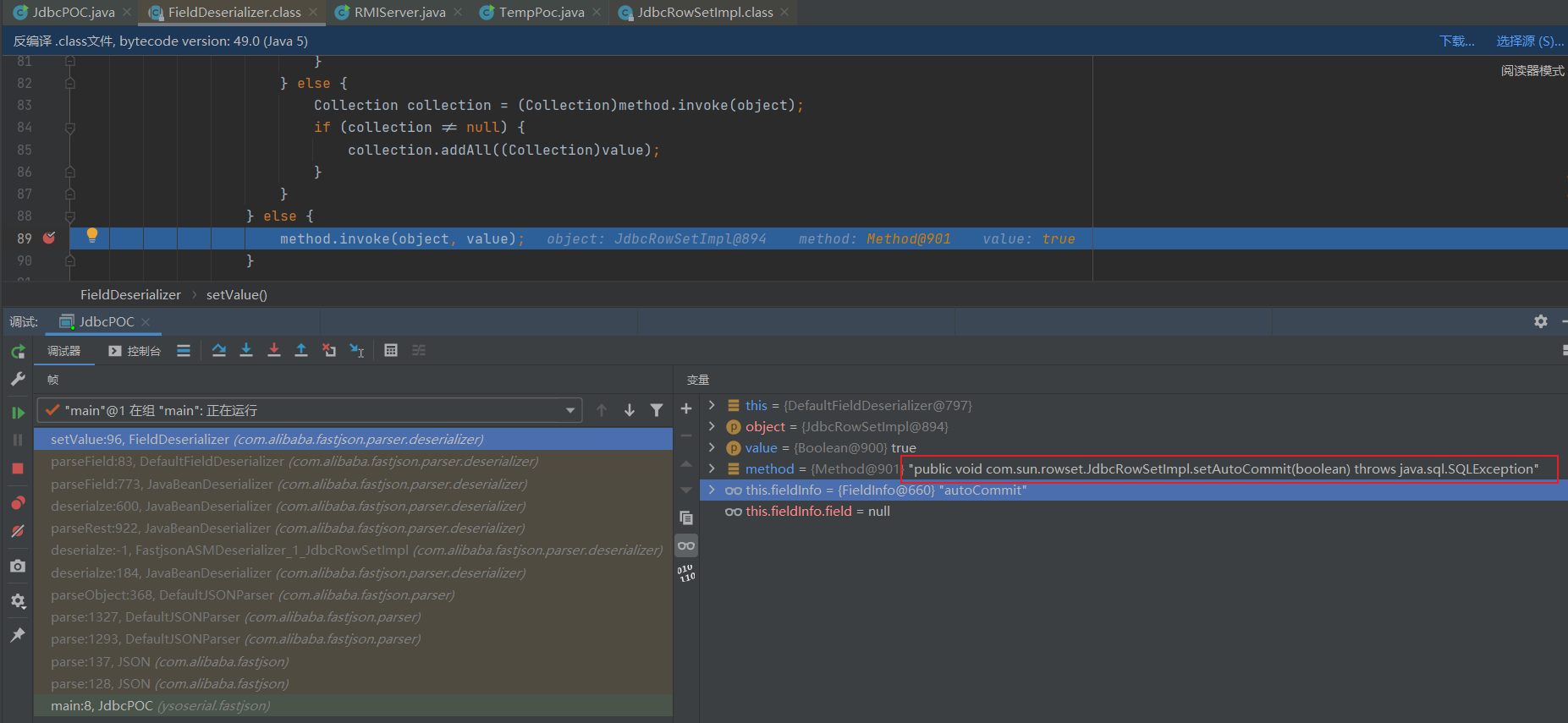The image size is (1568, 723).
Task: Toggle the breakpoint on line 89
Action: pos(49,238)
